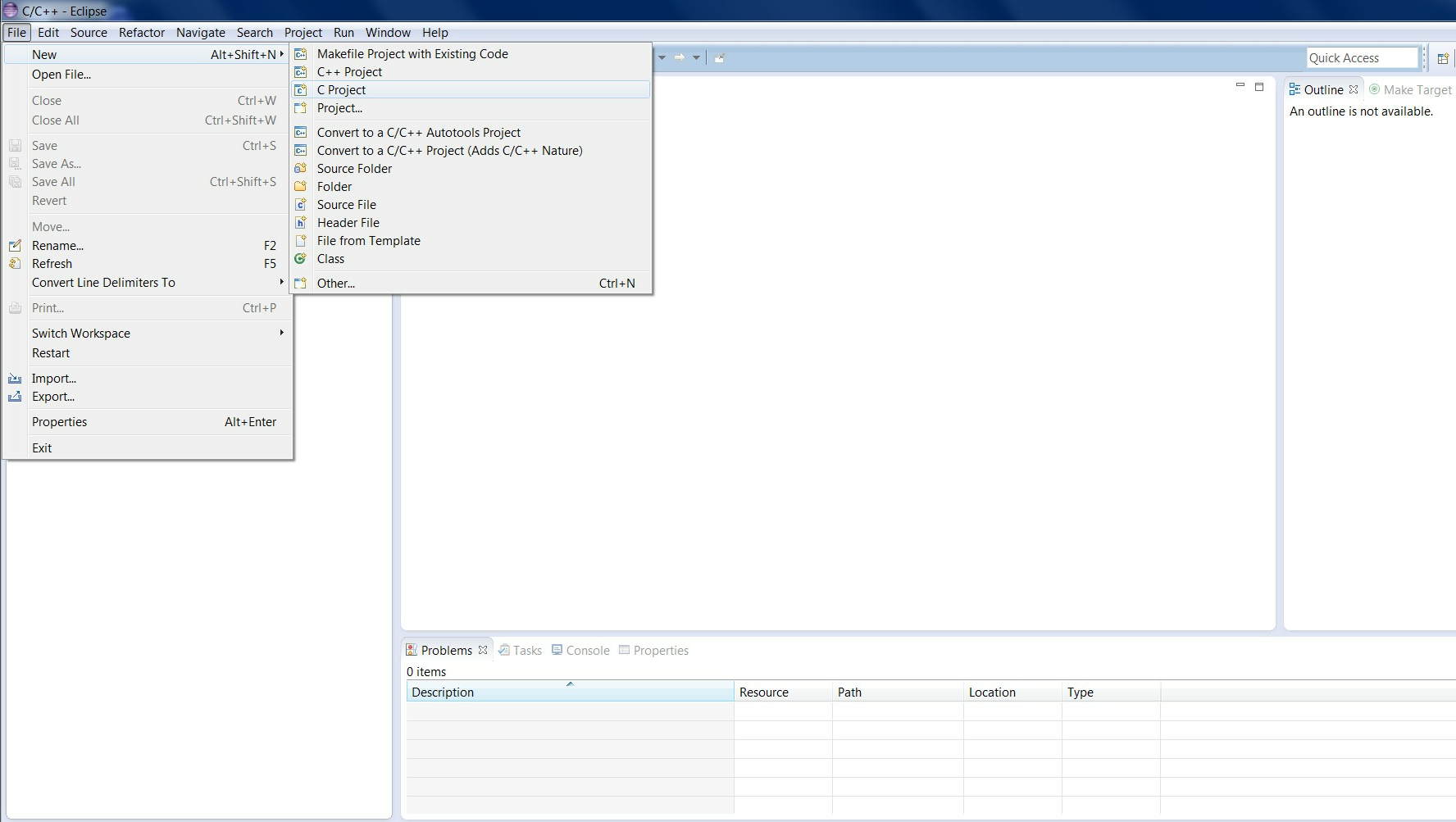Choose C++ Project from New submenu

pyautogui.click(x=471, y=72)
